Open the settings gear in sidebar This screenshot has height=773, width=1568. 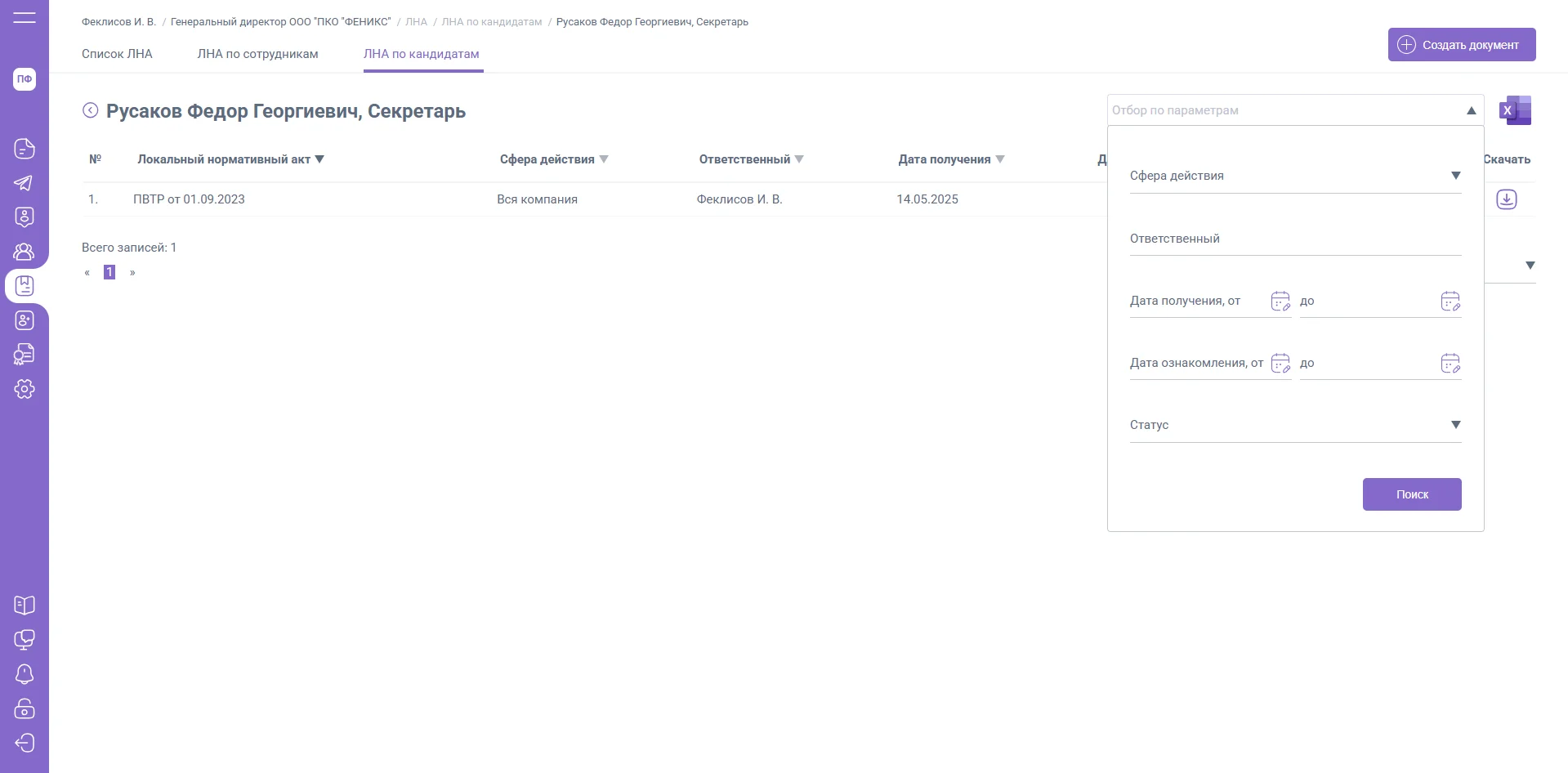tap(25, 389)
